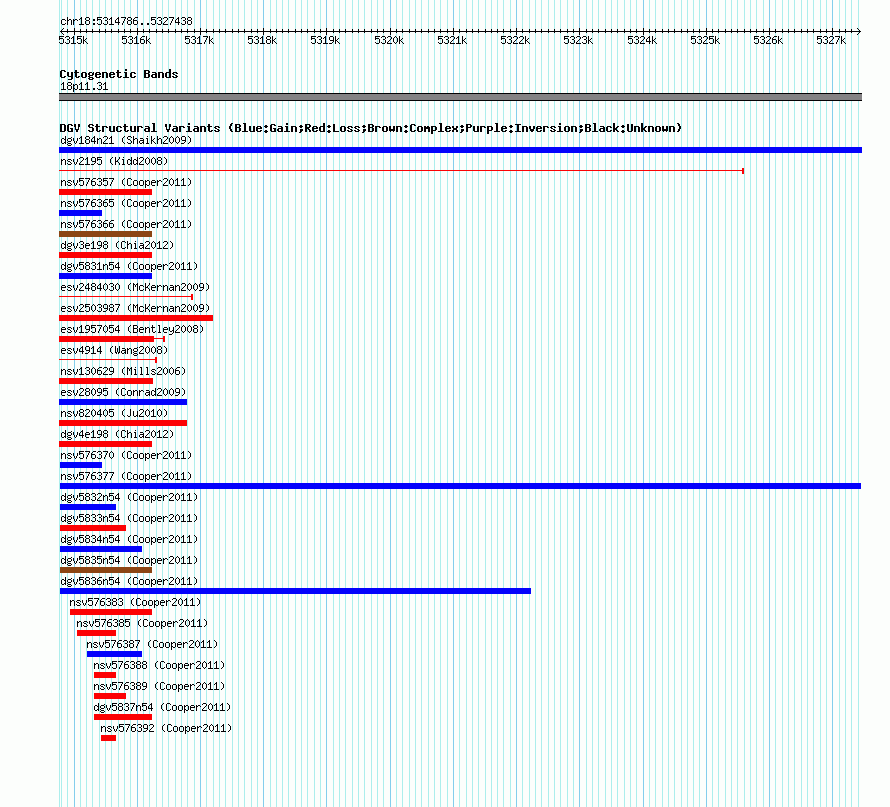Click the 5322k ruler label
Viewport: 890px width, 807px height.
tap(515, 40)
